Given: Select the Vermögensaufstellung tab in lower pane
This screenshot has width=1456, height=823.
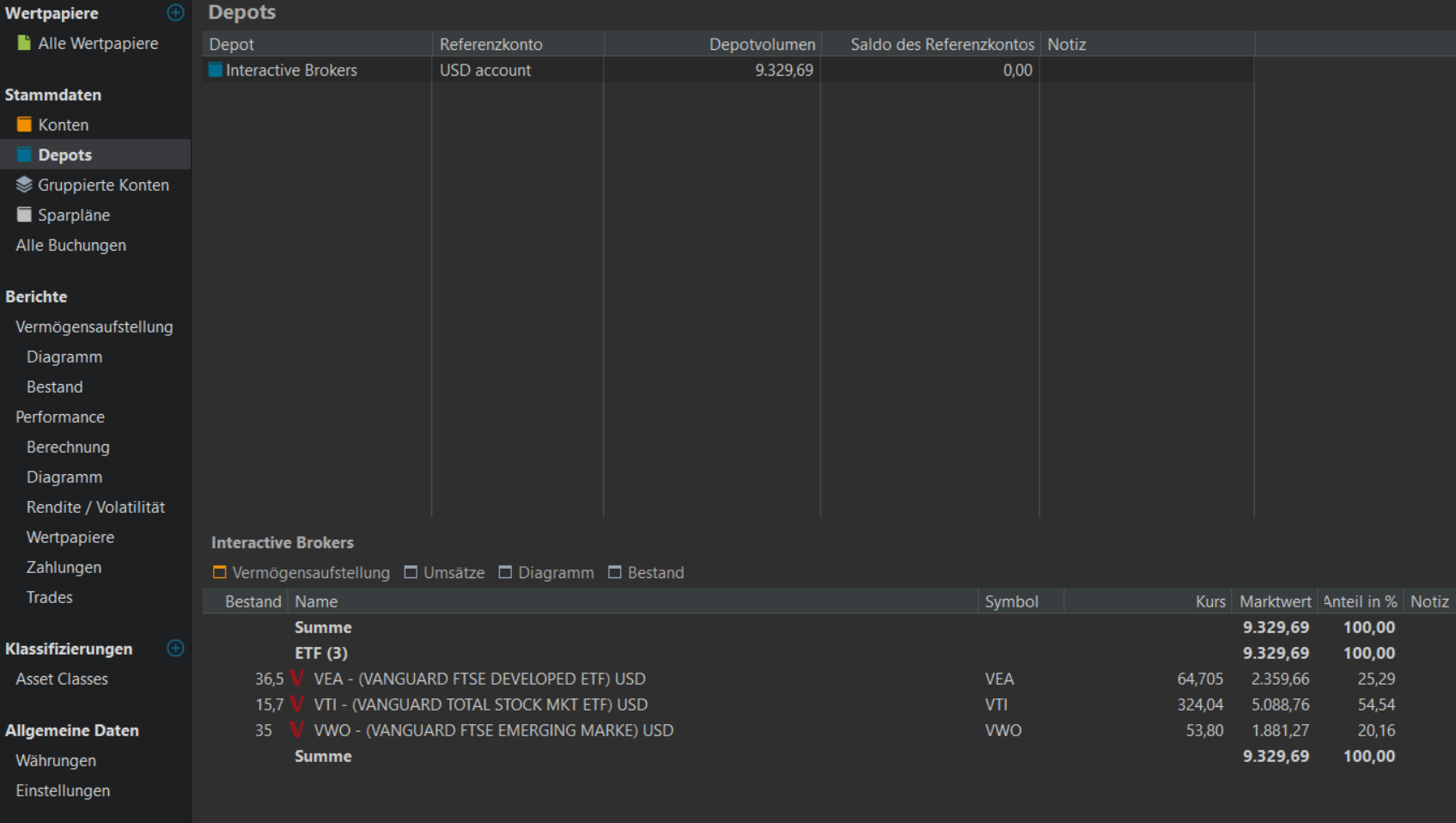Looking at the screenshot, I should click(302, 573).
